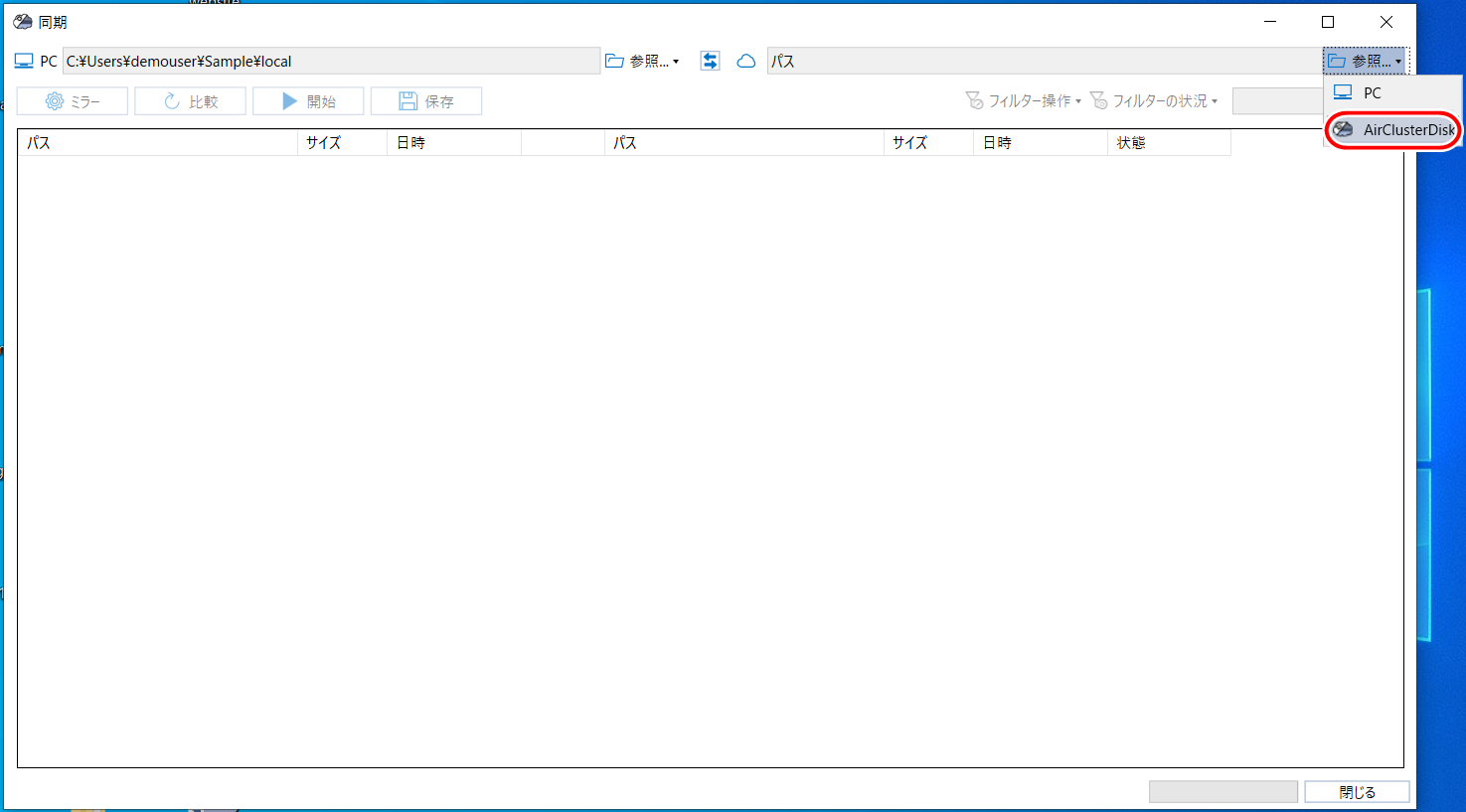Select AirClusterDisk from the browse menu
The image size is (1466, 812).
(x=1393, y=130)
